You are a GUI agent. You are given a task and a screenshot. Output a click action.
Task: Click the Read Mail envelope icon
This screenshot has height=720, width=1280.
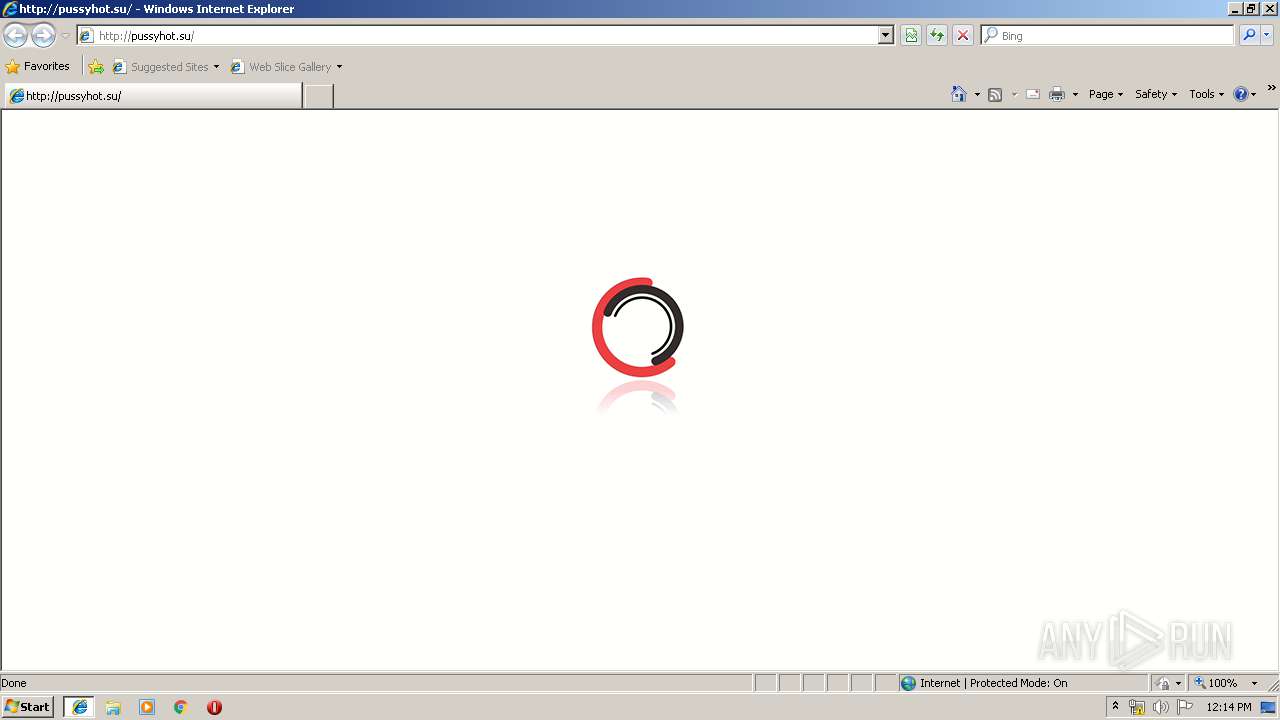click(1033, 94)
